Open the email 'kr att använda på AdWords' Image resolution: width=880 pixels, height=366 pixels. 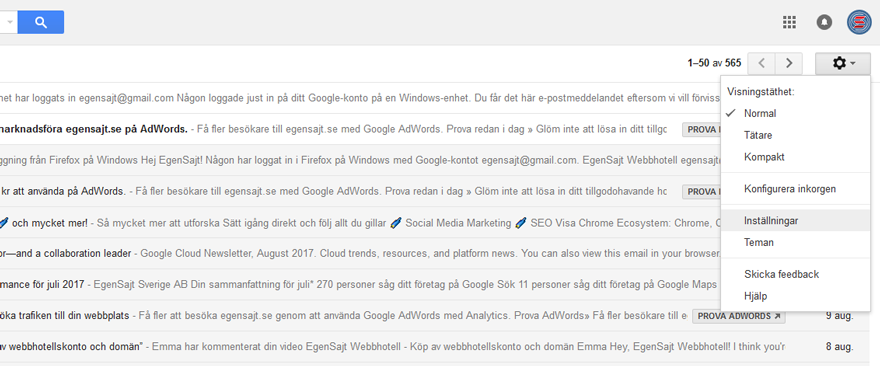(359, 191)
